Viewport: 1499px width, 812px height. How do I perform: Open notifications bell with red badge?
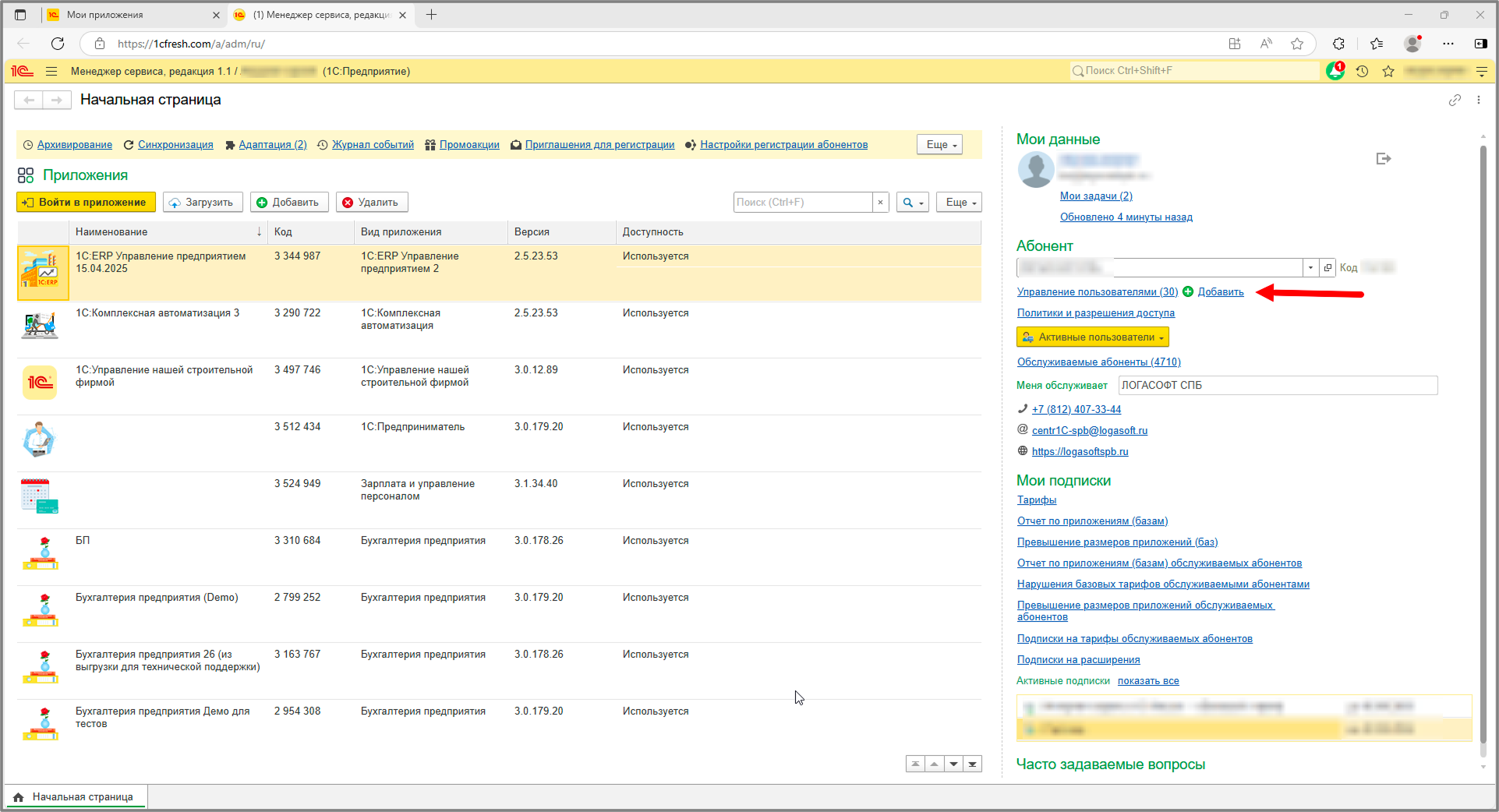[x=1335, y=71]
